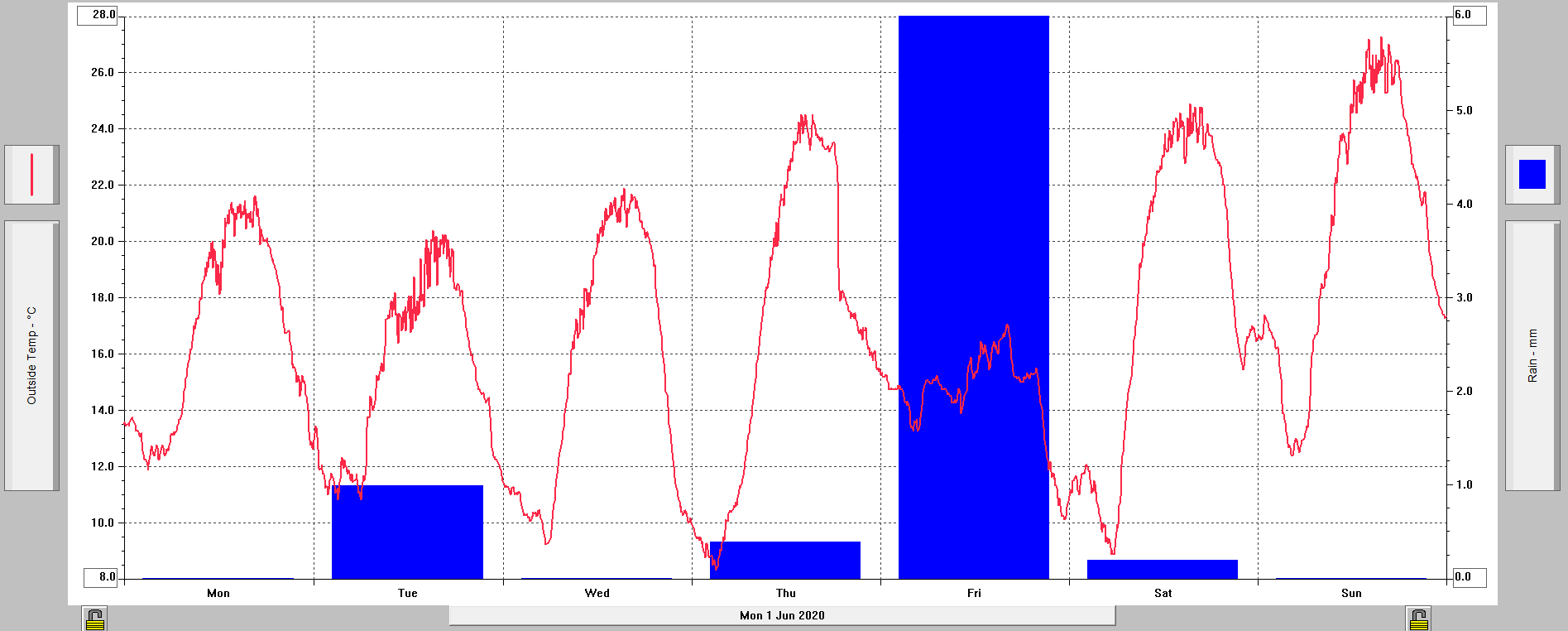
Task: Click the Rain - mm axis button
Action: (1532, 355)
